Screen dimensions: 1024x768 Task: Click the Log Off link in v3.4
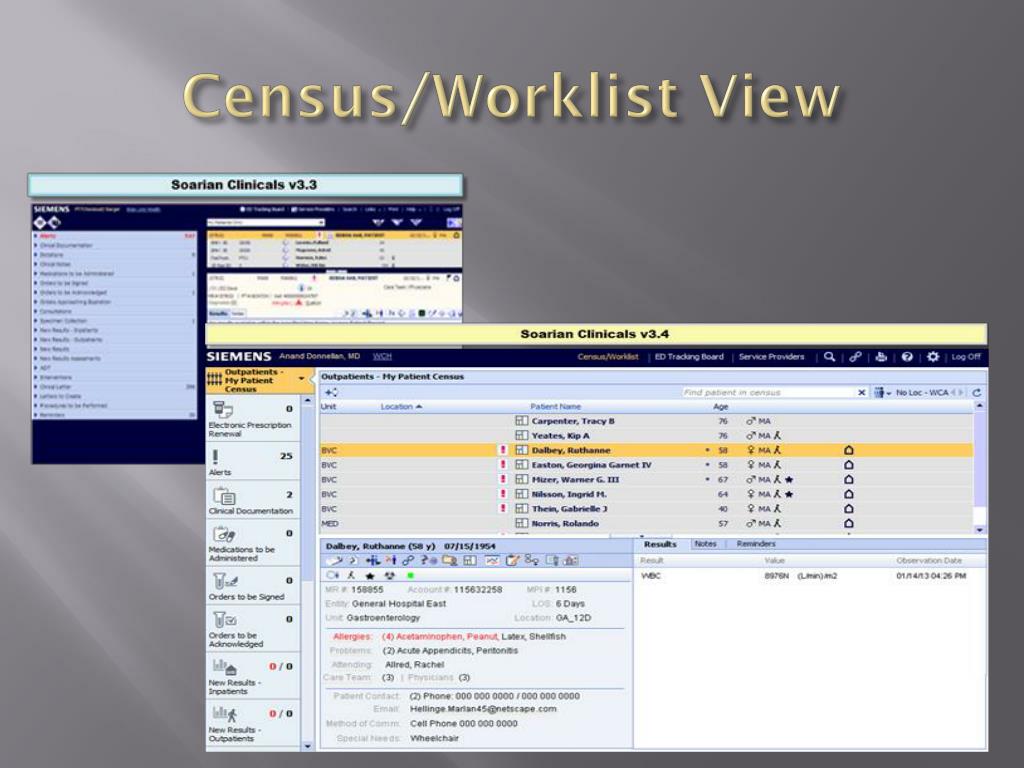(x=966, y=357)
